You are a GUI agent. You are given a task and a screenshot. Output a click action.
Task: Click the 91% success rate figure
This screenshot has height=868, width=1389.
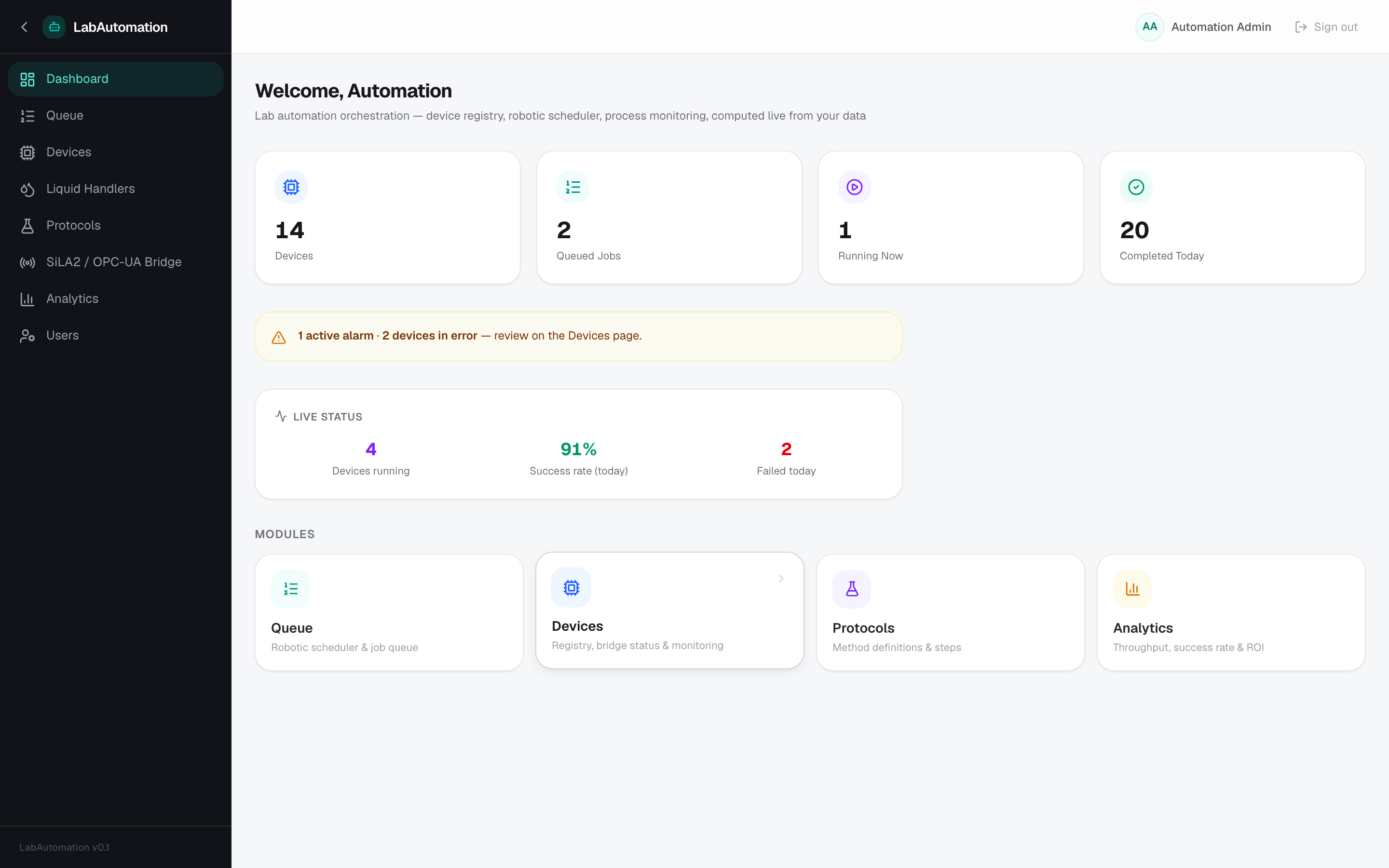(579, 449)
